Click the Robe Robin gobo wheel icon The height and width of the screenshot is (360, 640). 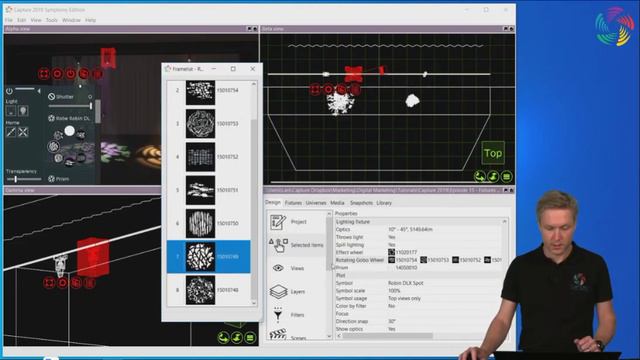pyautogui.click(x=51, y=118)
